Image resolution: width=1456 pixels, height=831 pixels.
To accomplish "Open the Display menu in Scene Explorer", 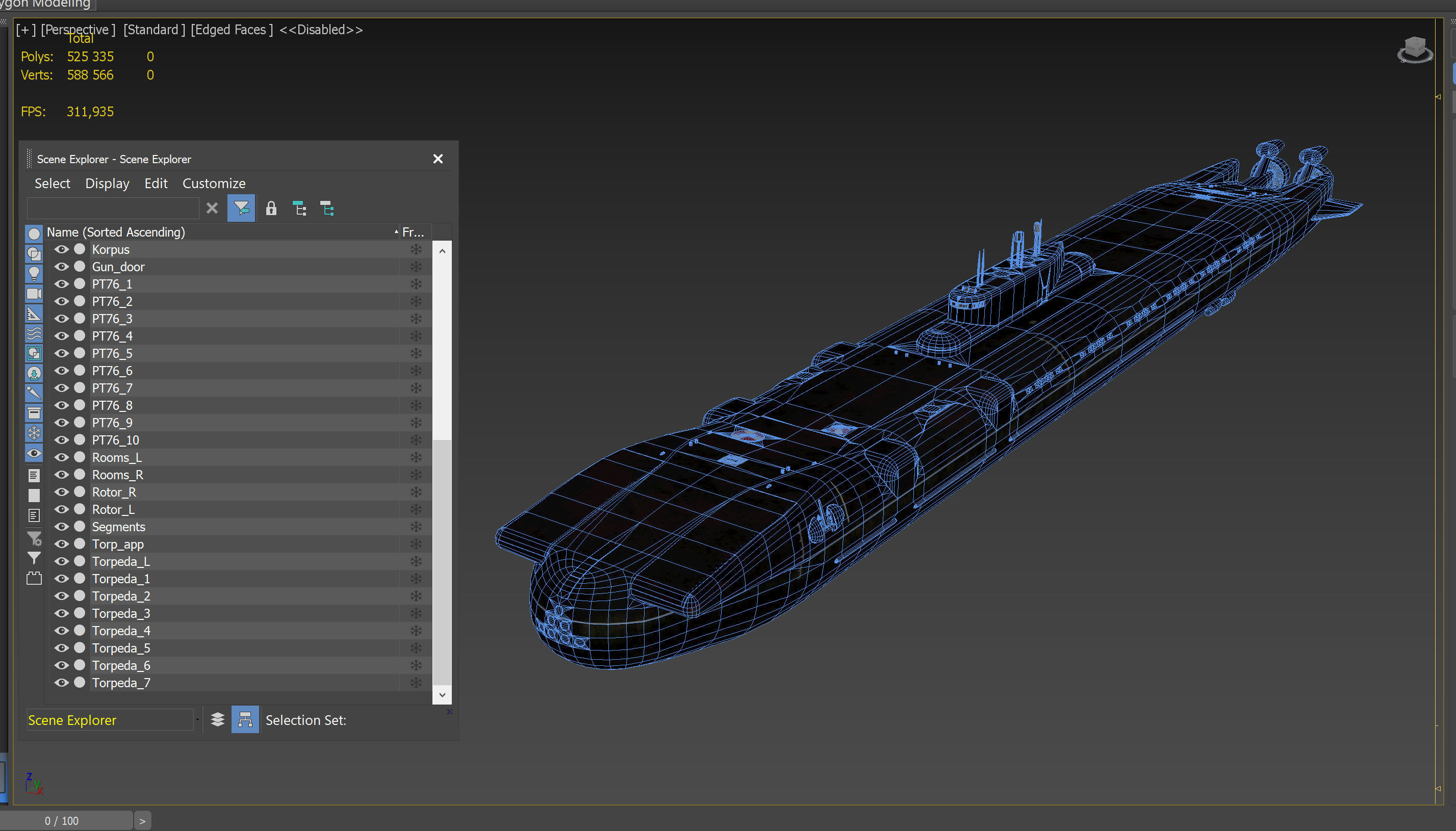I will (107, 183).
